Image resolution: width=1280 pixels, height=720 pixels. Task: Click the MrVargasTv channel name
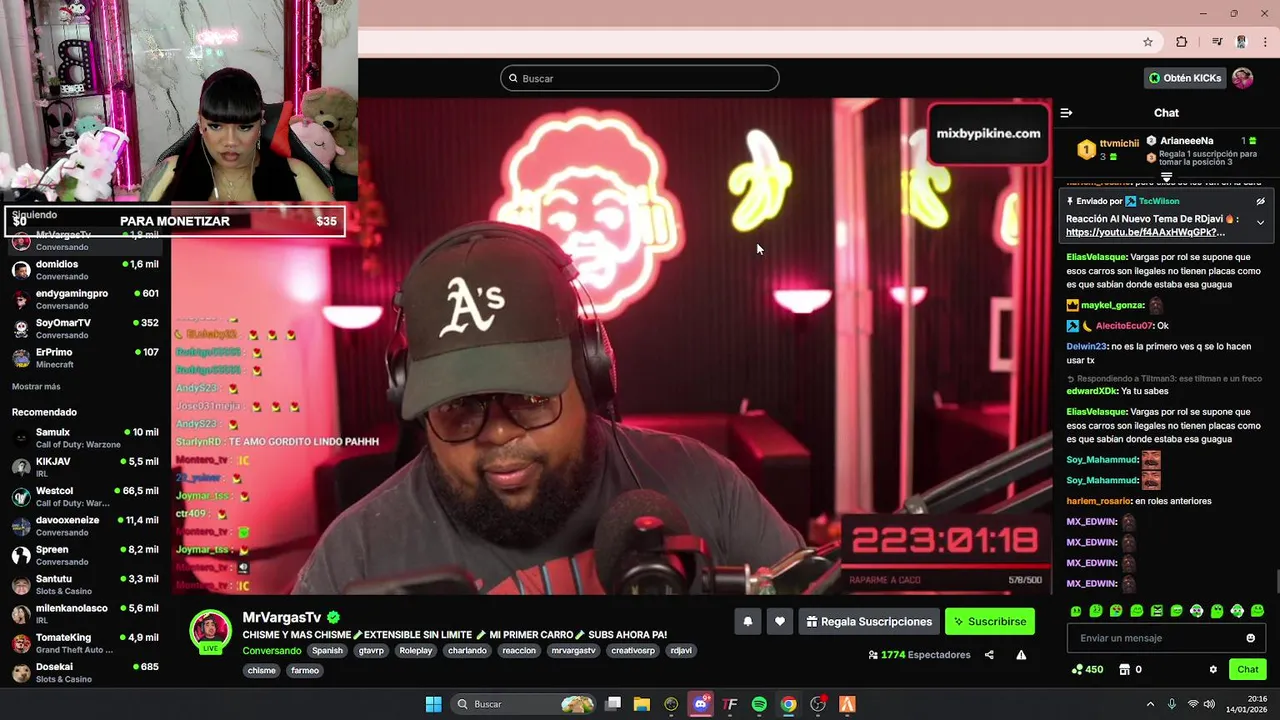click(x=282, y=618)
